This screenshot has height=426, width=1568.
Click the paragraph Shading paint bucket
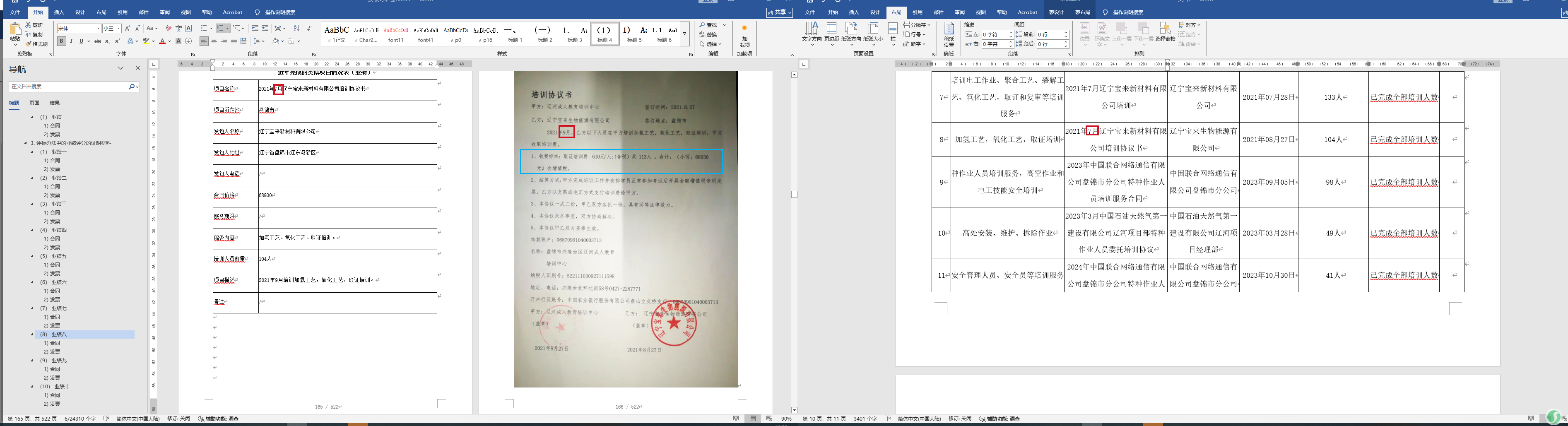pos(276,41)
